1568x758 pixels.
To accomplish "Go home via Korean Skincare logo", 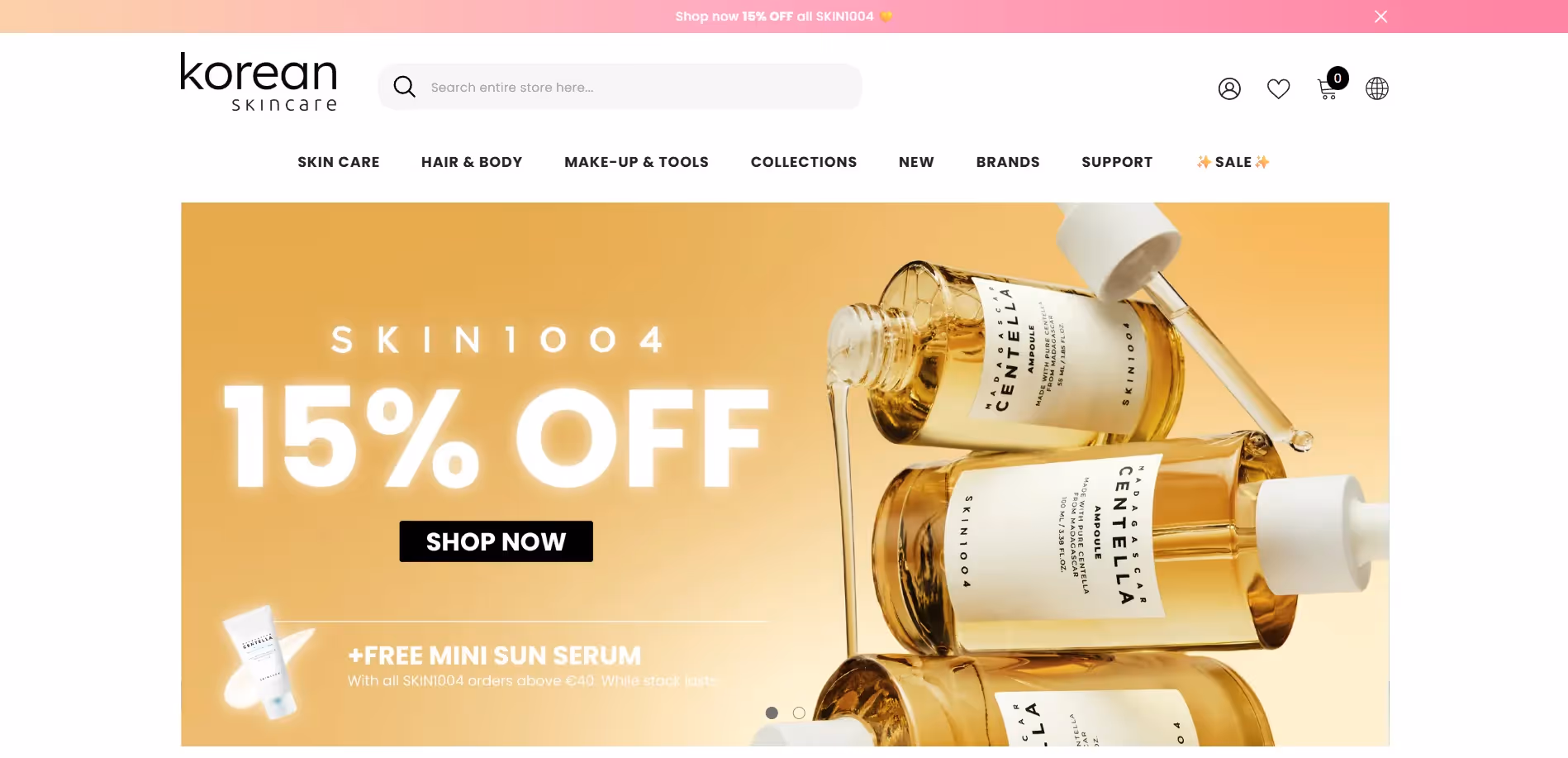I will click(x=259, y=82).
